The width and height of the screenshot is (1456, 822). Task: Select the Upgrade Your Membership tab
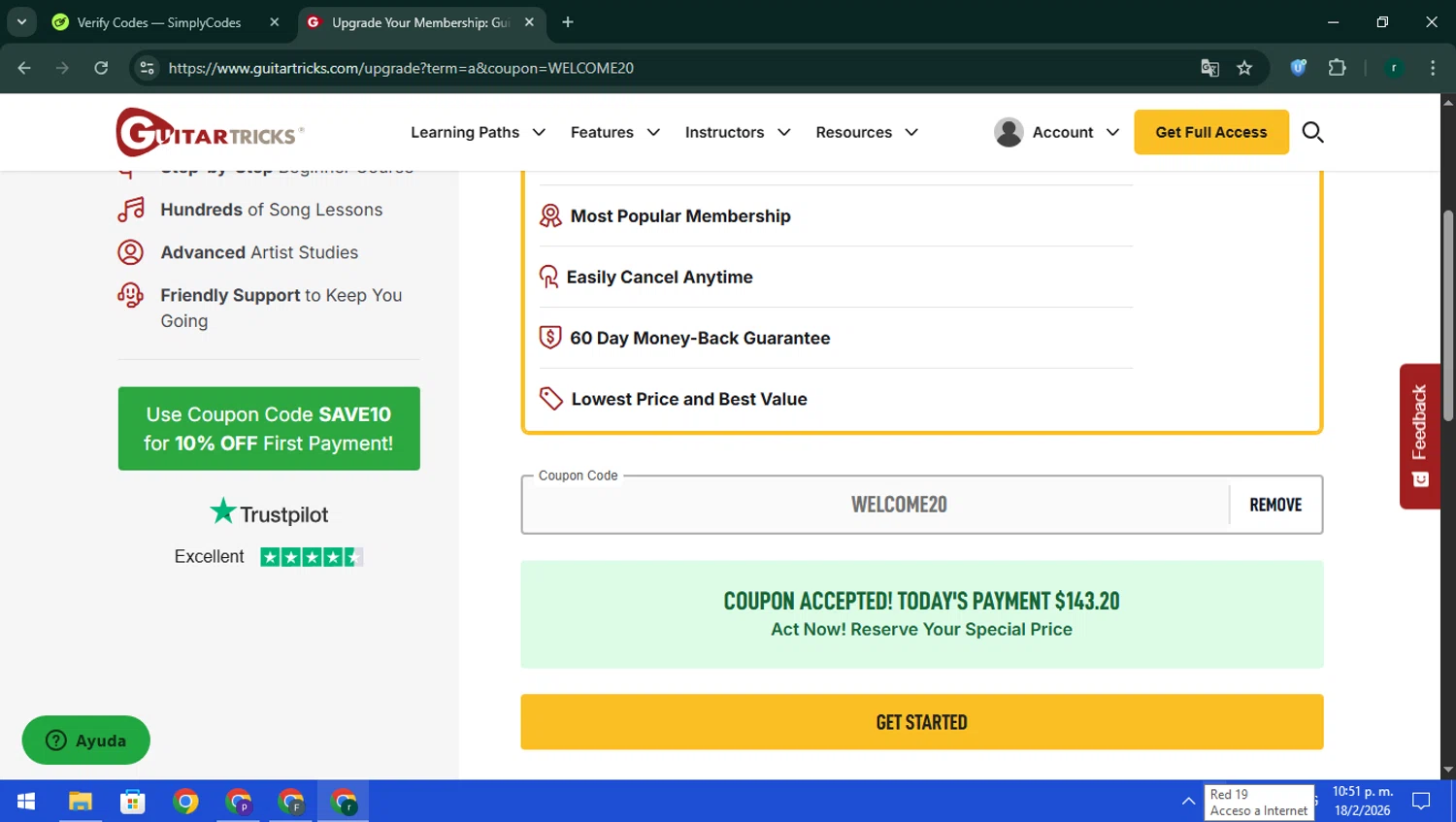(x=419, y=22)
